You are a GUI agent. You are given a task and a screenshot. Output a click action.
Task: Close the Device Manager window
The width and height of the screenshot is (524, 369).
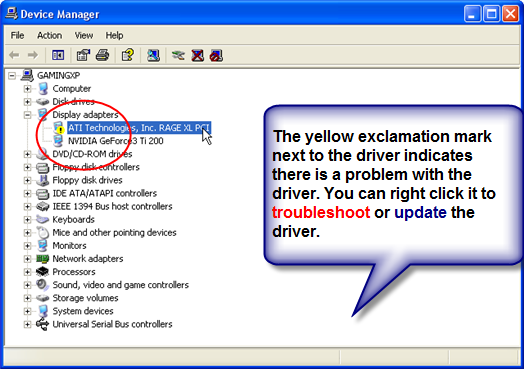pyautogui.click(x=510, y=14)
